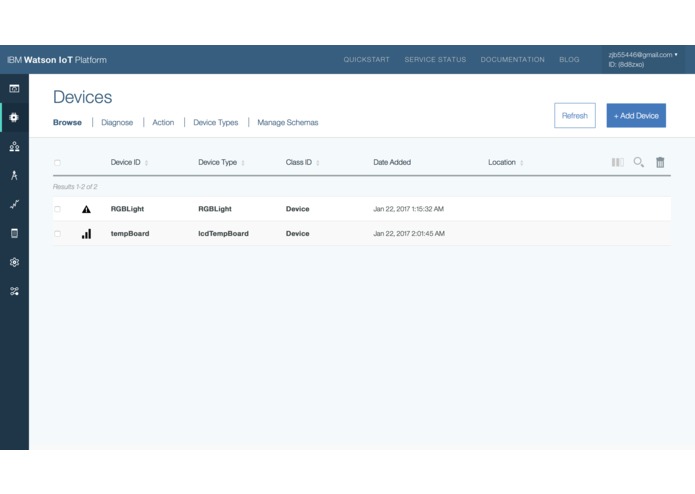
Task: Switch to the Browse tab
Action: tap(67, 122)
